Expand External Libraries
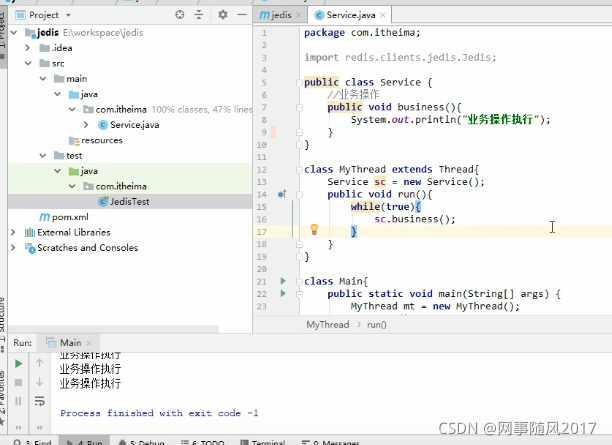 coord(13,232)
